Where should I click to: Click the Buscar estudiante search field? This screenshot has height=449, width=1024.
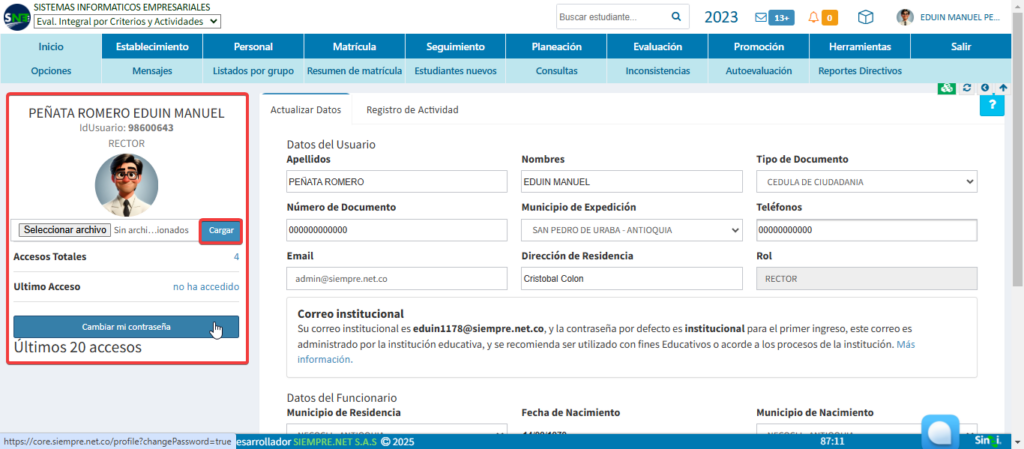[x=613, y=17]
